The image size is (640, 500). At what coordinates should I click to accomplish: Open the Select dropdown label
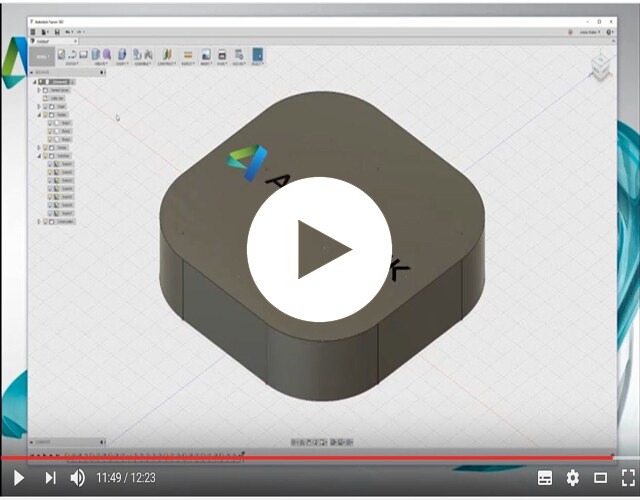click(x=258, y=64)
